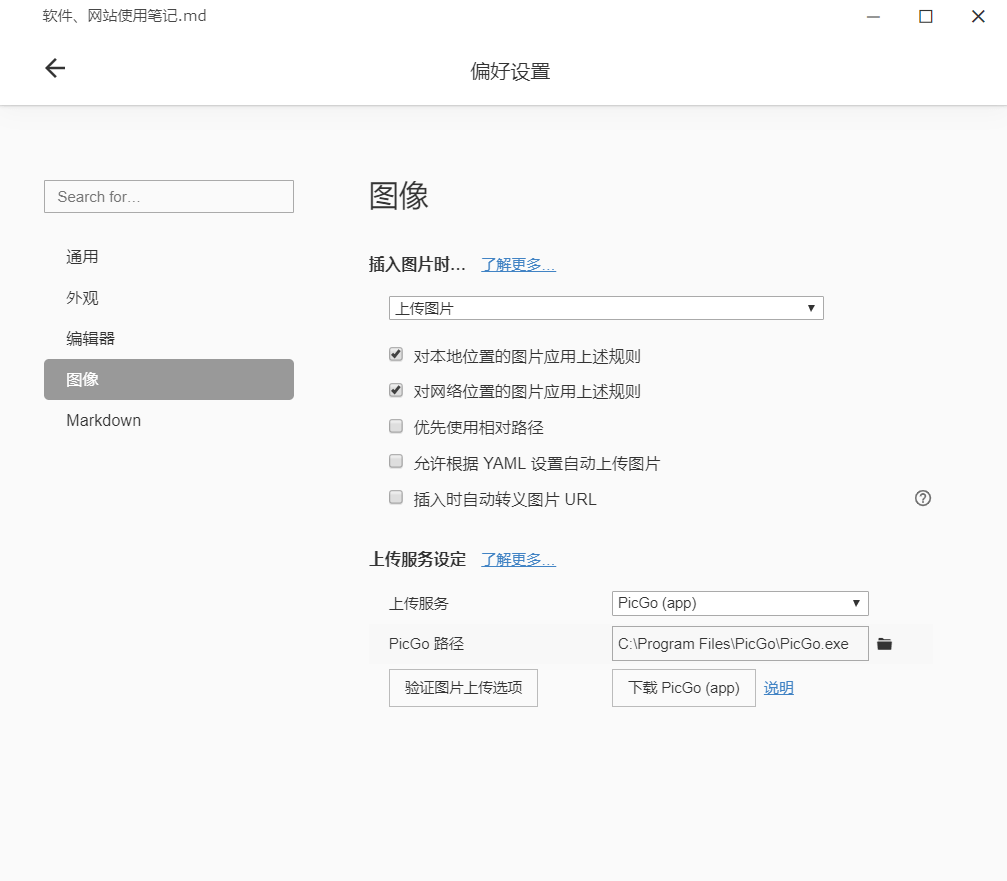
Task: Enable 允许根据 YAML 设置自动上传图片 checkbox
Action: [x=396, y=461]
